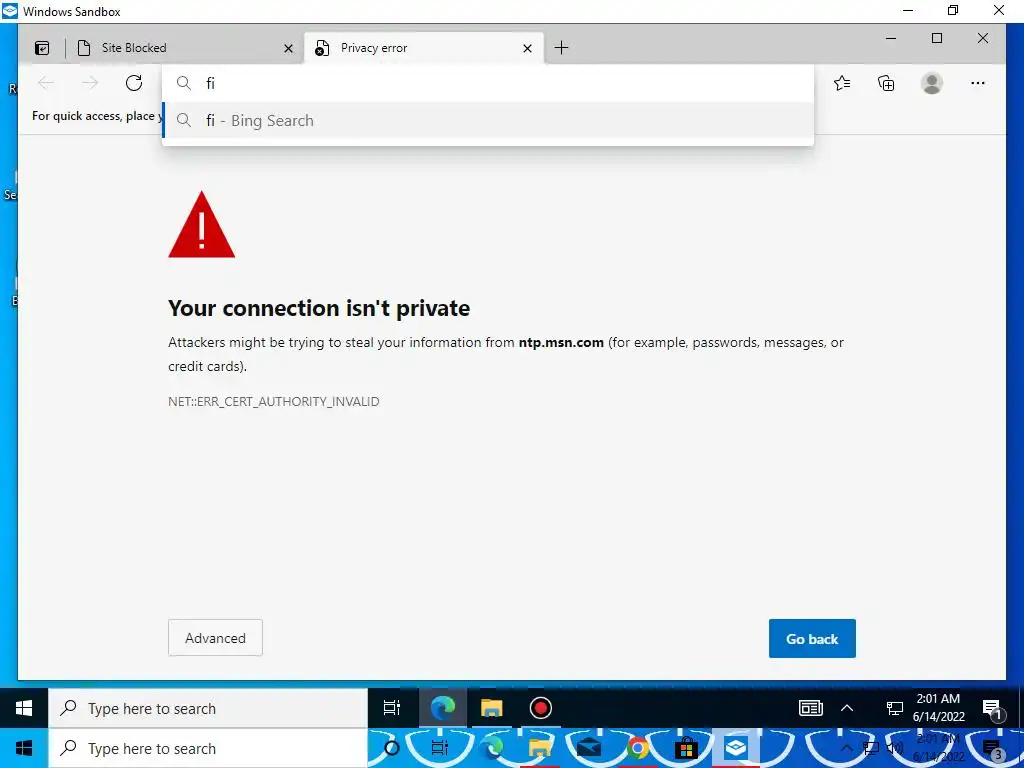Open the host volume control icon

pyautogui.click(x=895, y=748)
